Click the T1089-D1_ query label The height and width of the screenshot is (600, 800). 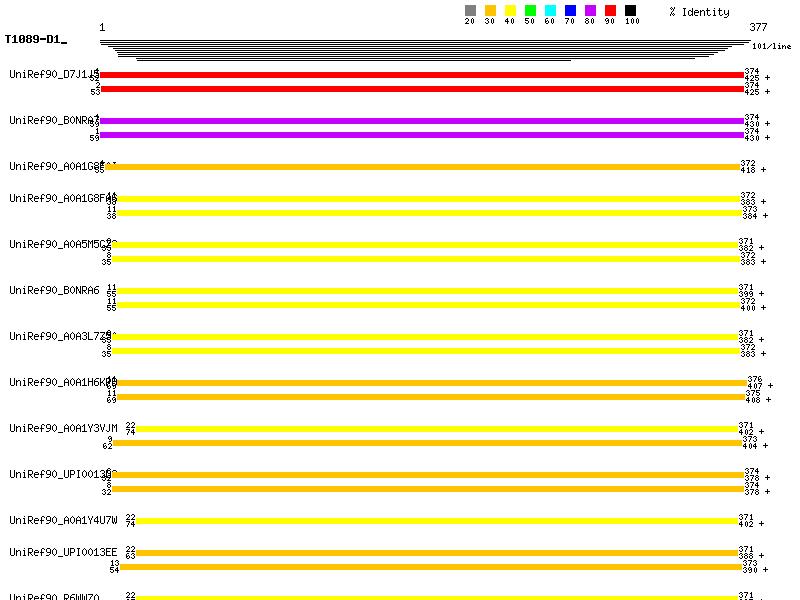[35, 40]
